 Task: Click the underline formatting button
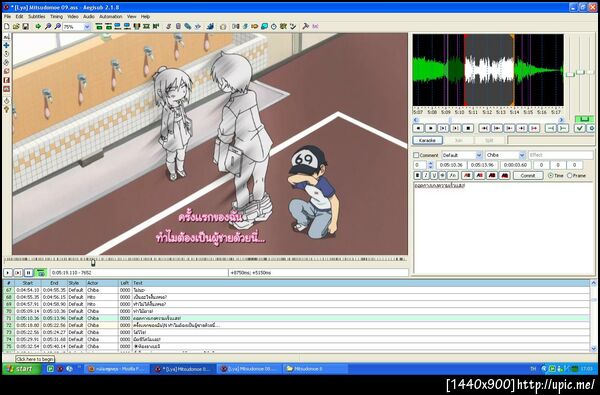(434, 175)
